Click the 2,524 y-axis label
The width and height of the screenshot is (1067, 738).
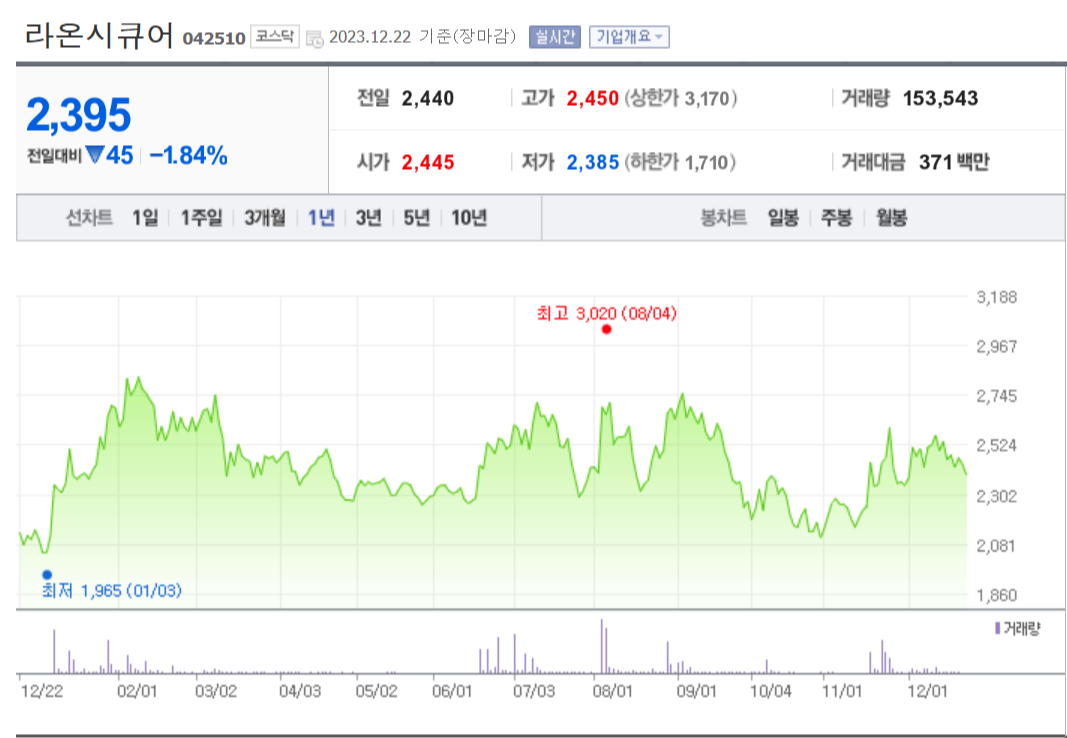pos(996,446)
